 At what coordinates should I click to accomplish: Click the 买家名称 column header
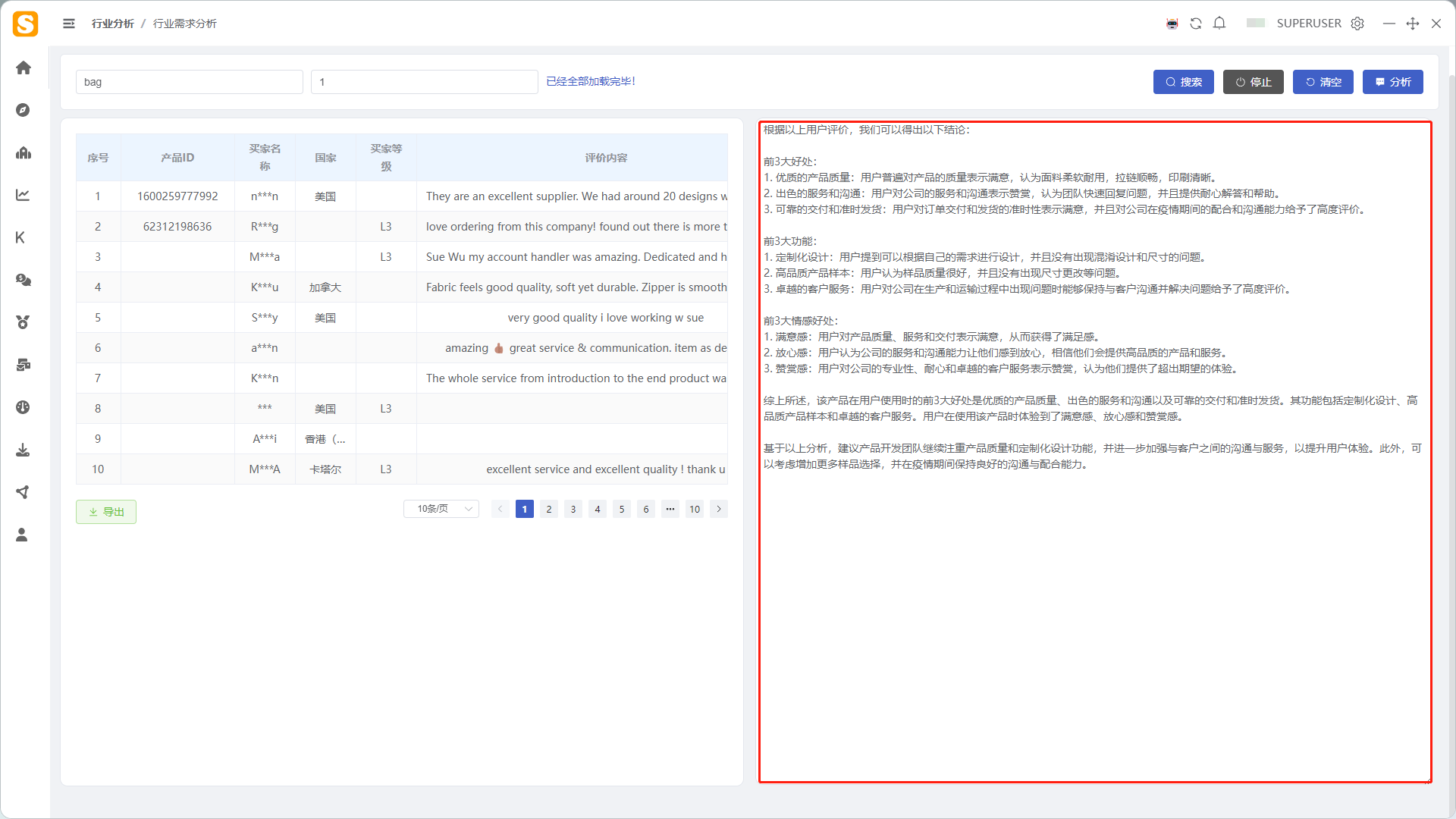[265, 158]
